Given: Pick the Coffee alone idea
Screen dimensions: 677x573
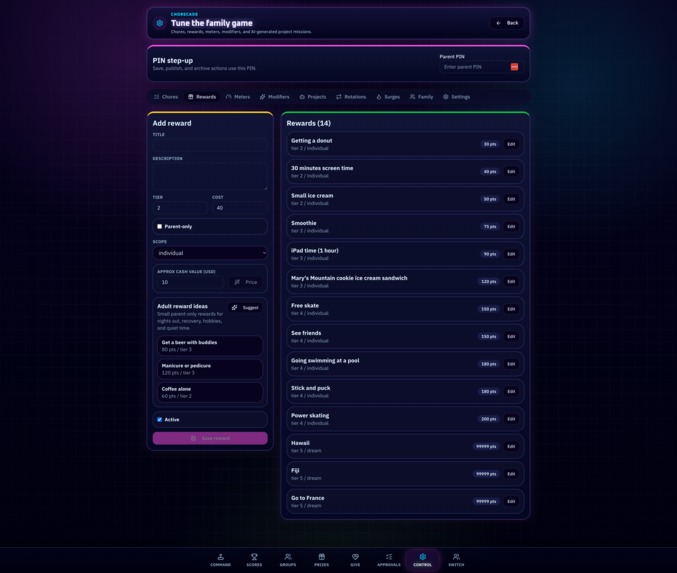Looking at the screenshot, I should coord(210,393).
